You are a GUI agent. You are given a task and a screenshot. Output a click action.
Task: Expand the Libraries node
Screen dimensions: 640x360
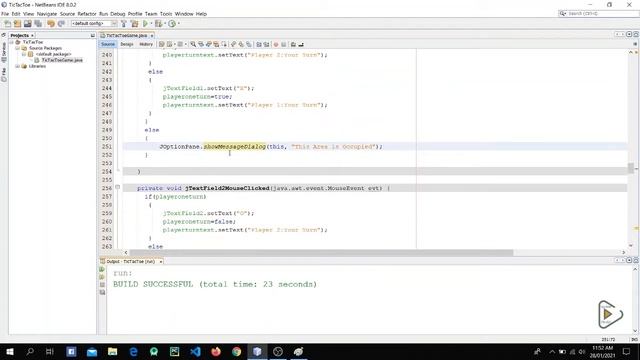18,66
